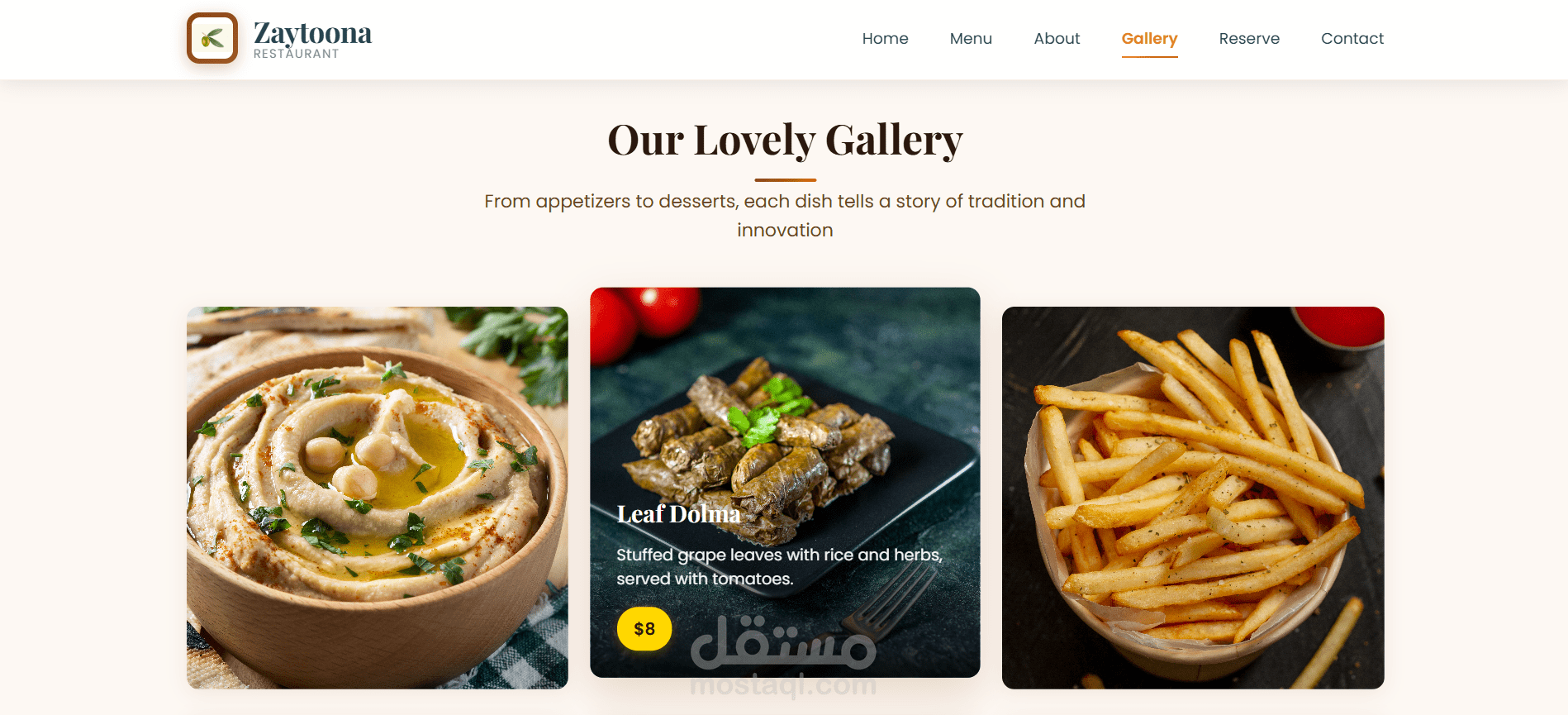Open the Home page
Screen dimensions: 1568x715
click(885, 38)
